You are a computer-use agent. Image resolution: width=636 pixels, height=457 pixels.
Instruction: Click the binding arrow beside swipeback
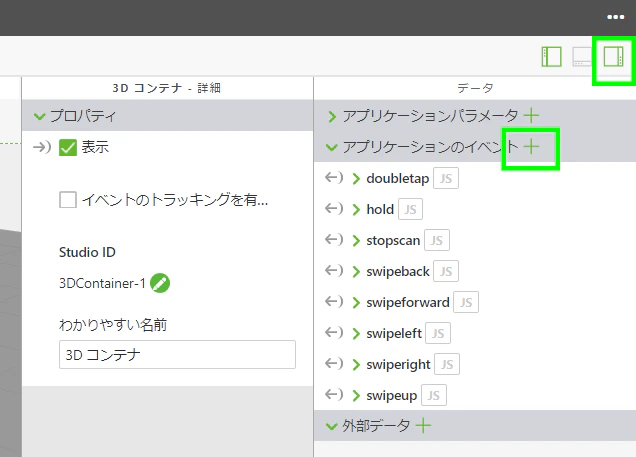click(x=334, y=270)
